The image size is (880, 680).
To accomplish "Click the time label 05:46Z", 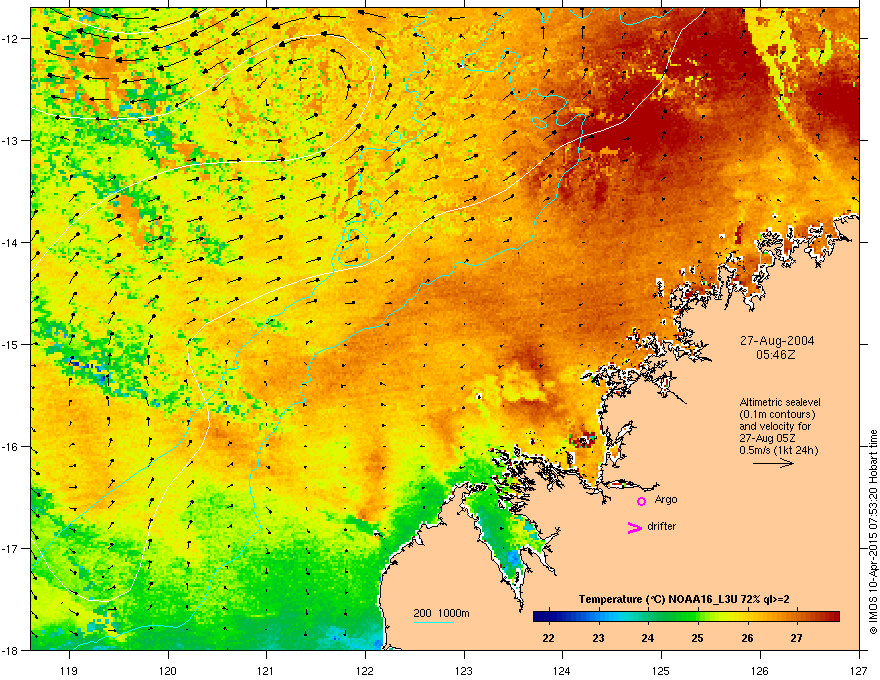I will pos(776,355).
